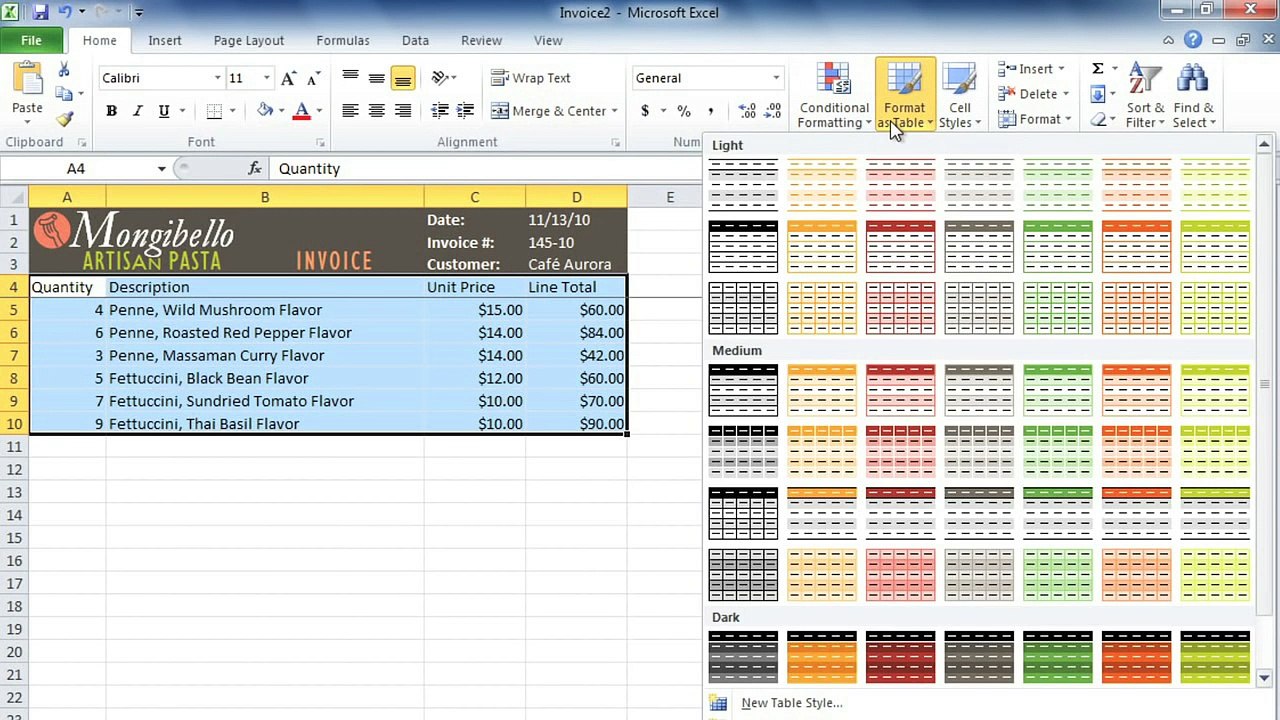Click the Orientation text angle icon

(x=439, y=78)
